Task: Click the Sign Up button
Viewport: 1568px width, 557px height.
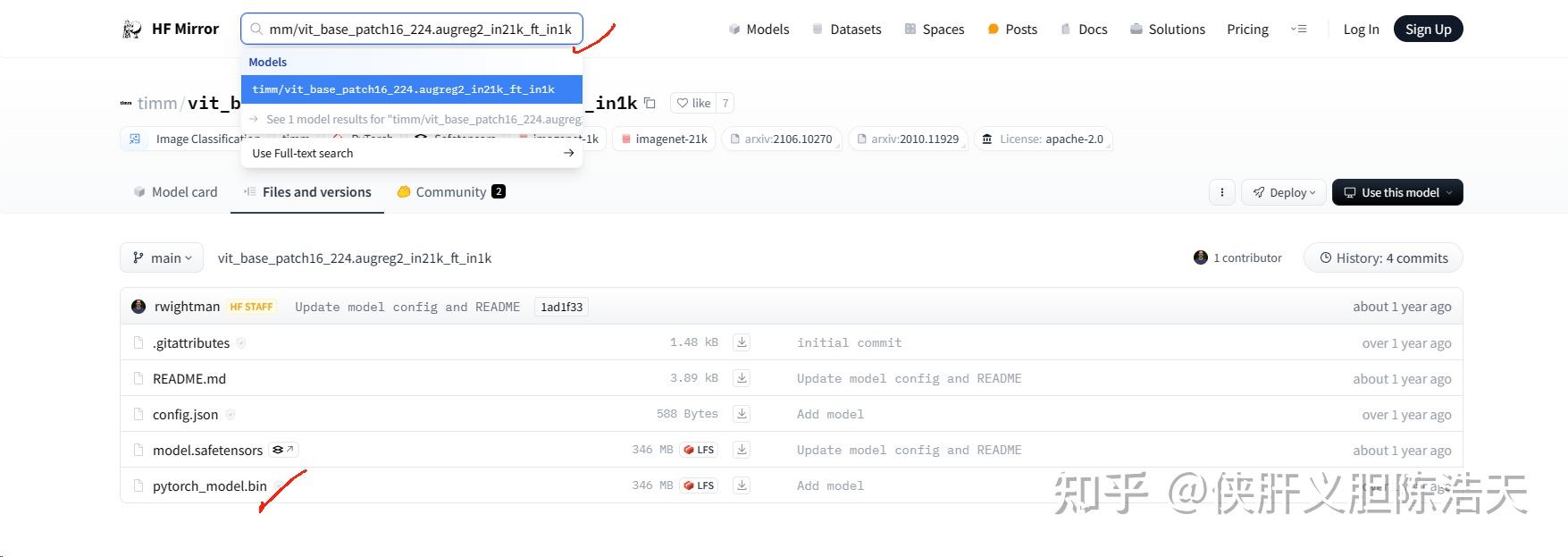Action: coord(1428,30)
